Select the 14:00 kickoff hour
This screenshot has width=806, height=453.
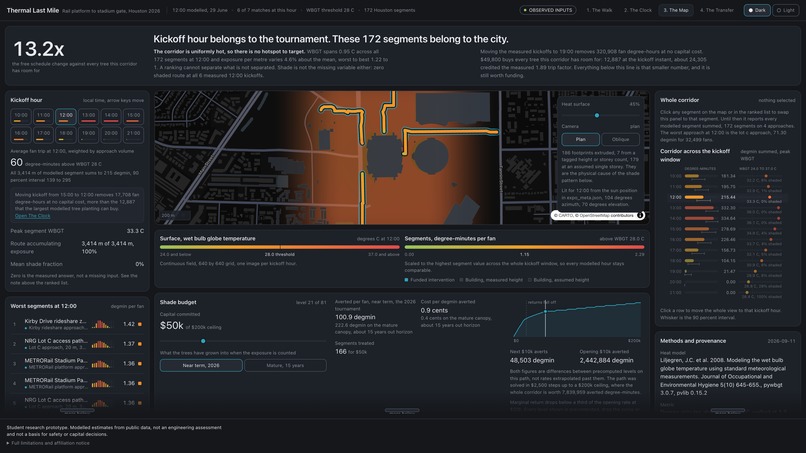pyautogui.click(x=111, y=117)
